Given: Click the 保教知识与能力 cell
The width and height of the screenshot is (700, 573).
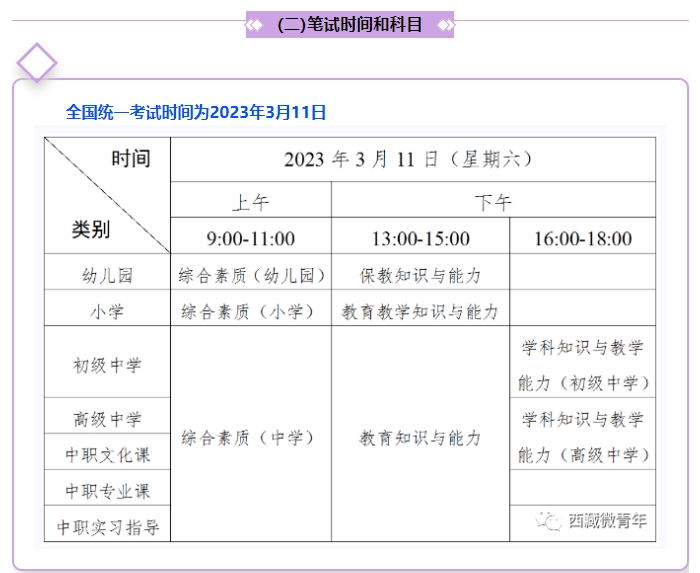Looking at the screenshot, I should (421, 272).
